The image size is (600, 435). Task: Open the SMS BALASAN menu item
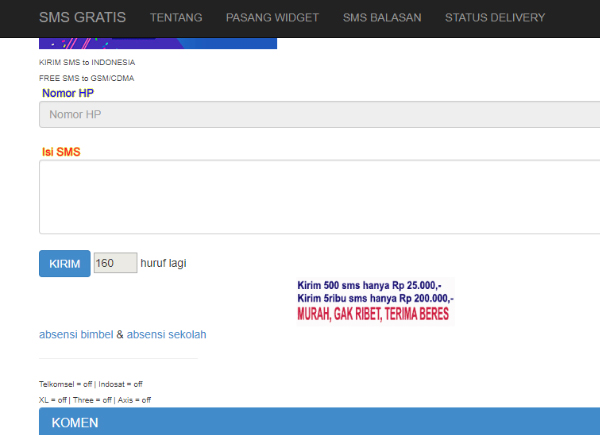pos(382,18)
